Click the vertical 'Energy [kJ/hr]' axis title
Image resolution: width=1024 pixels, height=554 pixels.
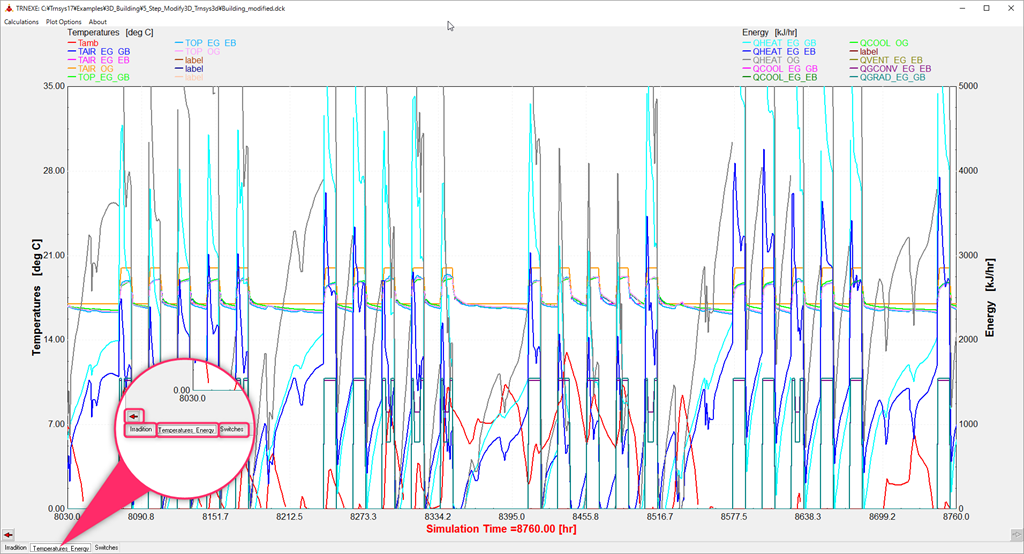coord(990,298)
